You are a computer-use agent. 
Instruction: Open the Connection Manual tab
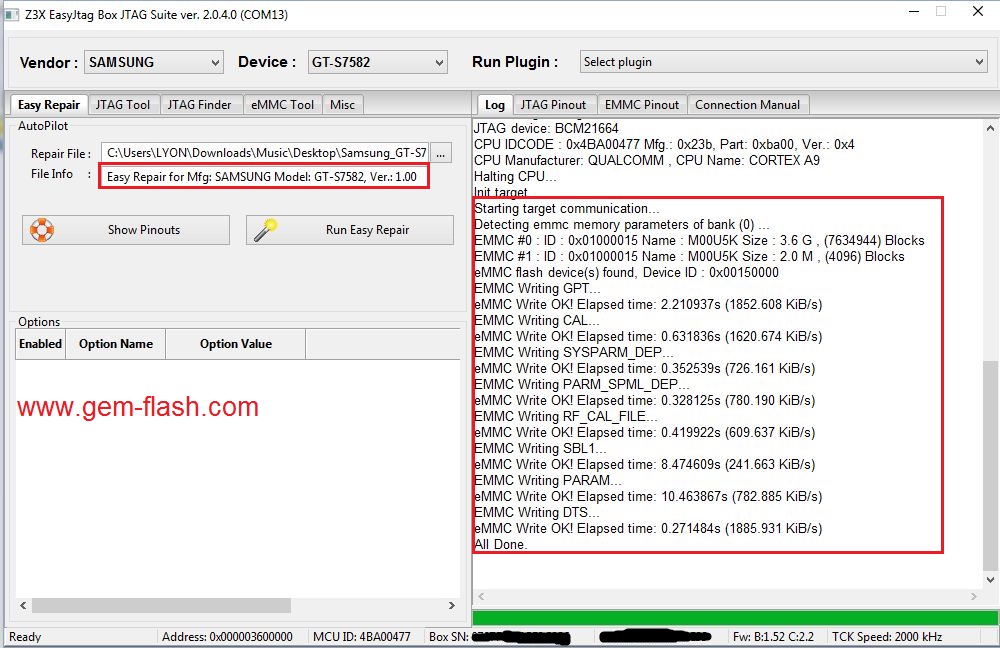[x=747, y=105]
